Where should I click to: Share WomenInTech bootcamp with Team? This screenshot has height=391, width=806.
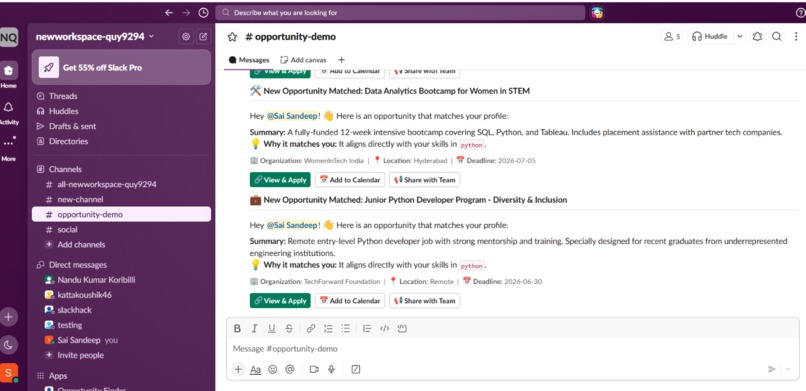425,180
